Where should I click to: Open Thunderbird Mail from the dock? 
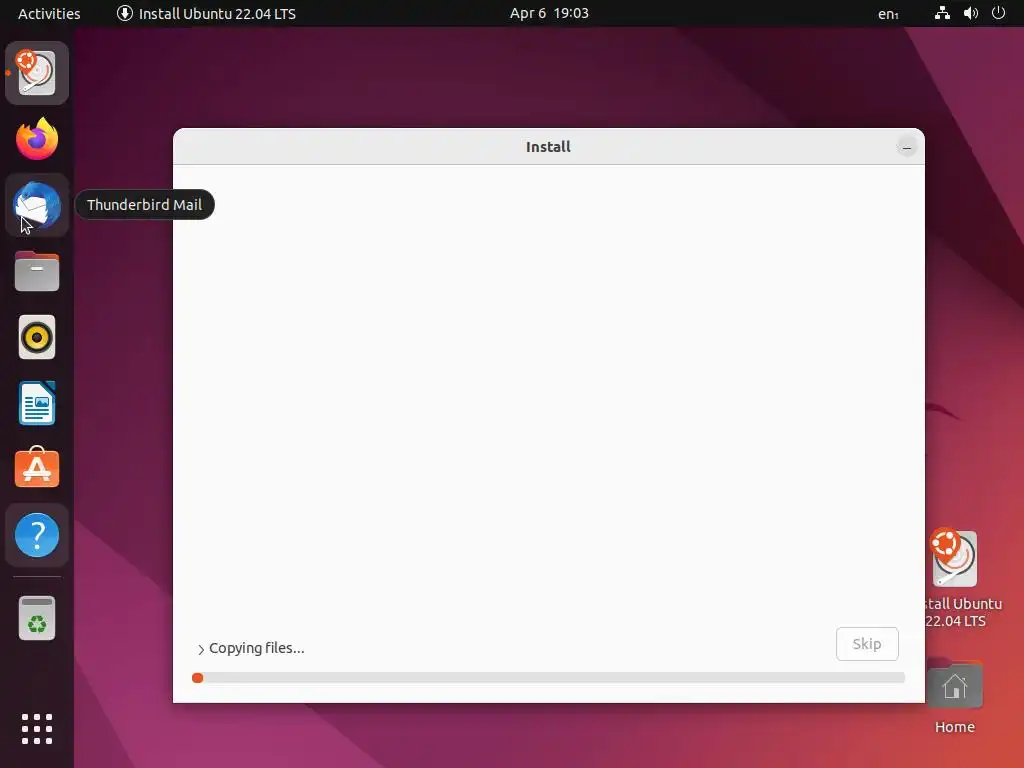[37, 205]
